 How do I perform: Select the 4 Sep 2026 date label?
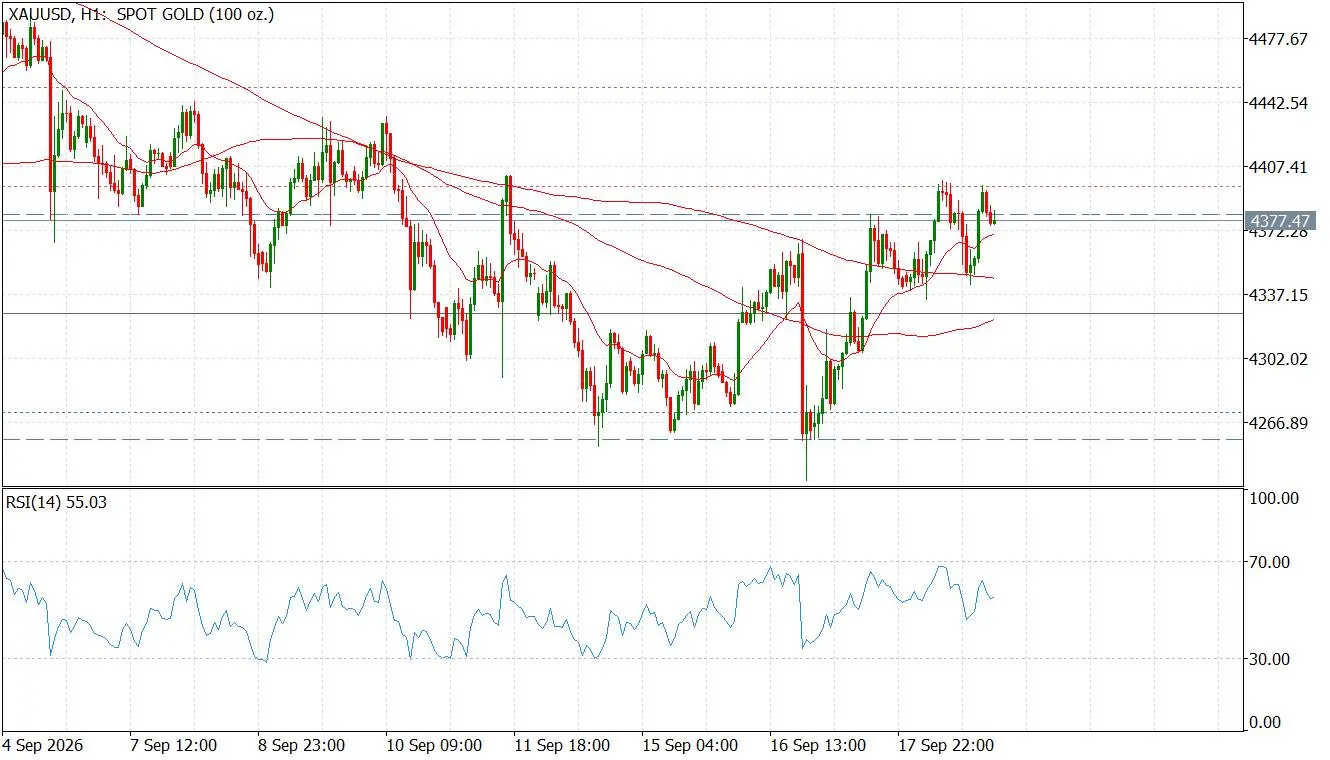(43, 746)
